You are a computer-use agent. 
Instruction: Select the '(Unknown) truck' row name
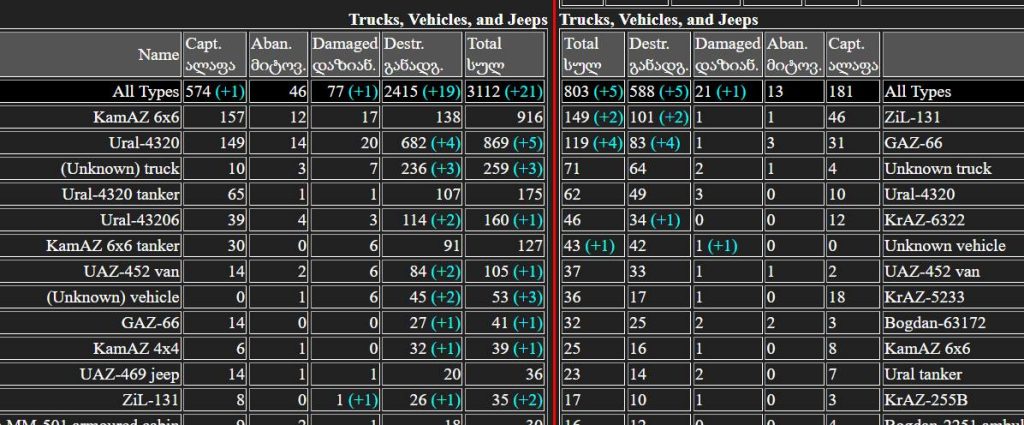coord(120,168)
